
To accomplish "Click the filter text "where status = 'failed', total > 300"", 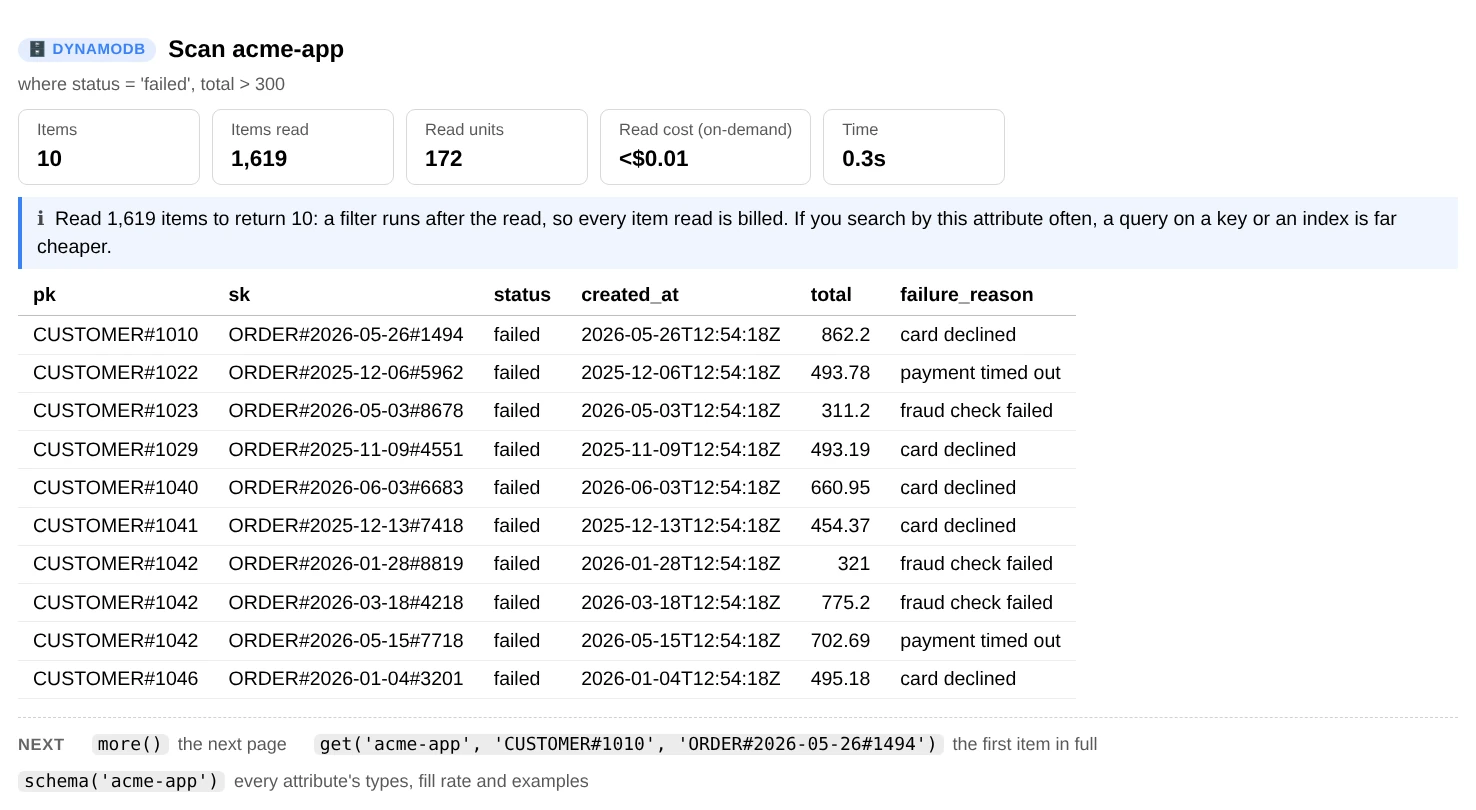I will click(151, 84).
